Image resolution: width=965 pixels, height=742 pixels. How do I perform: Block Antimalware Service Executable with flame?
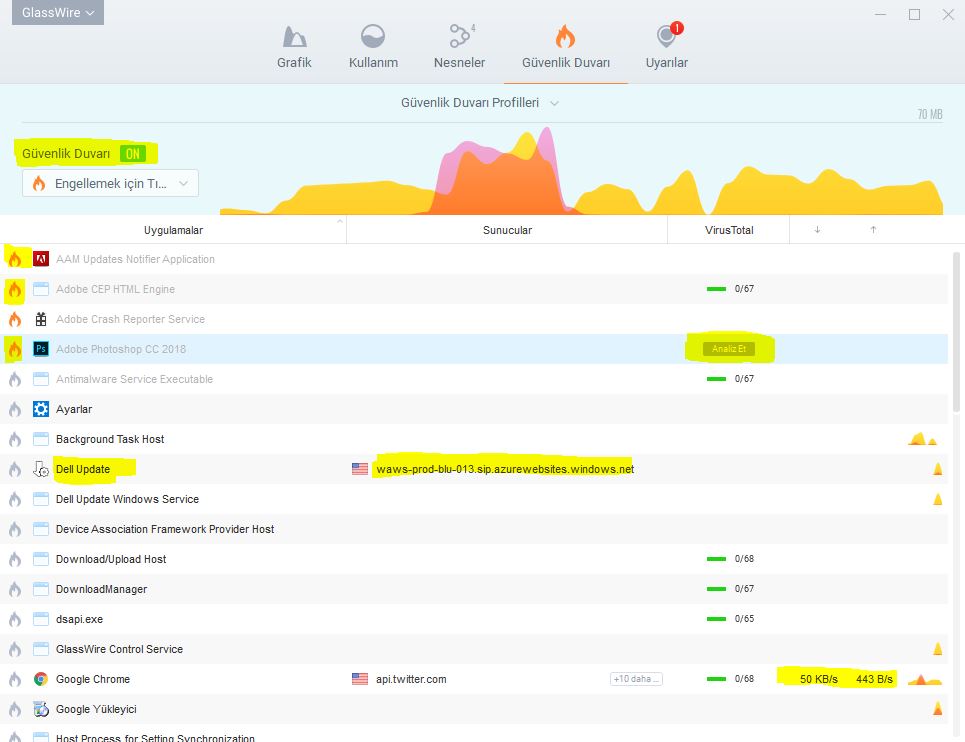pyautogui.click(x=15, y=379)
